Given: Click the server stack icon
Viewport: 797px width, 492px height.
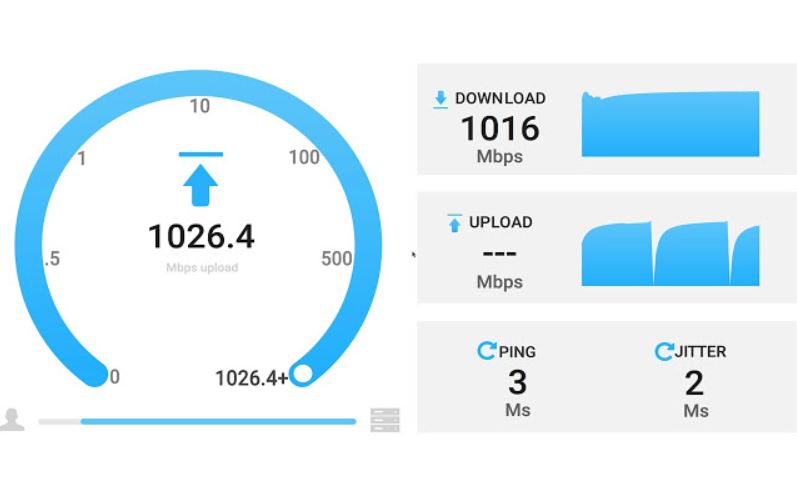Looking at the screenshot, I should pyautogui.click(x=385, y=420).
